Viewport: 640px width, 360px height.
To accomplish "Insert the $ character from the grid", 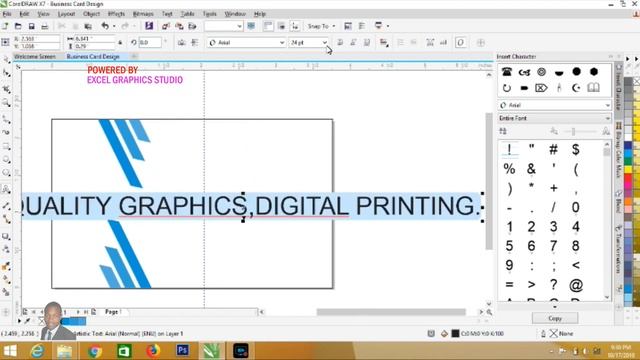I will (576, 149).
